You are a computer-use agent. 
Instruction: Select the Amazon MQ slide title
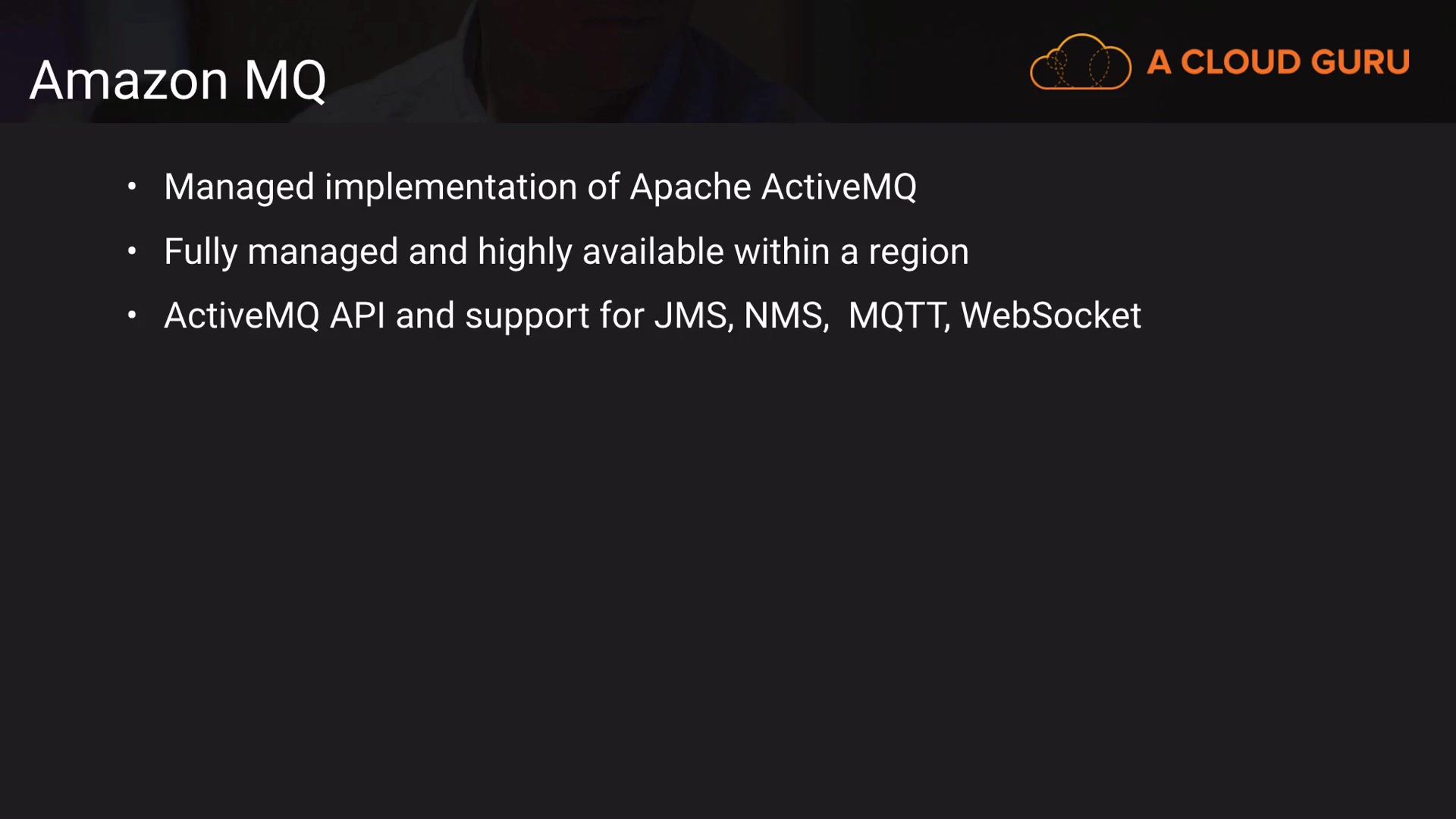tap(178, 80)
